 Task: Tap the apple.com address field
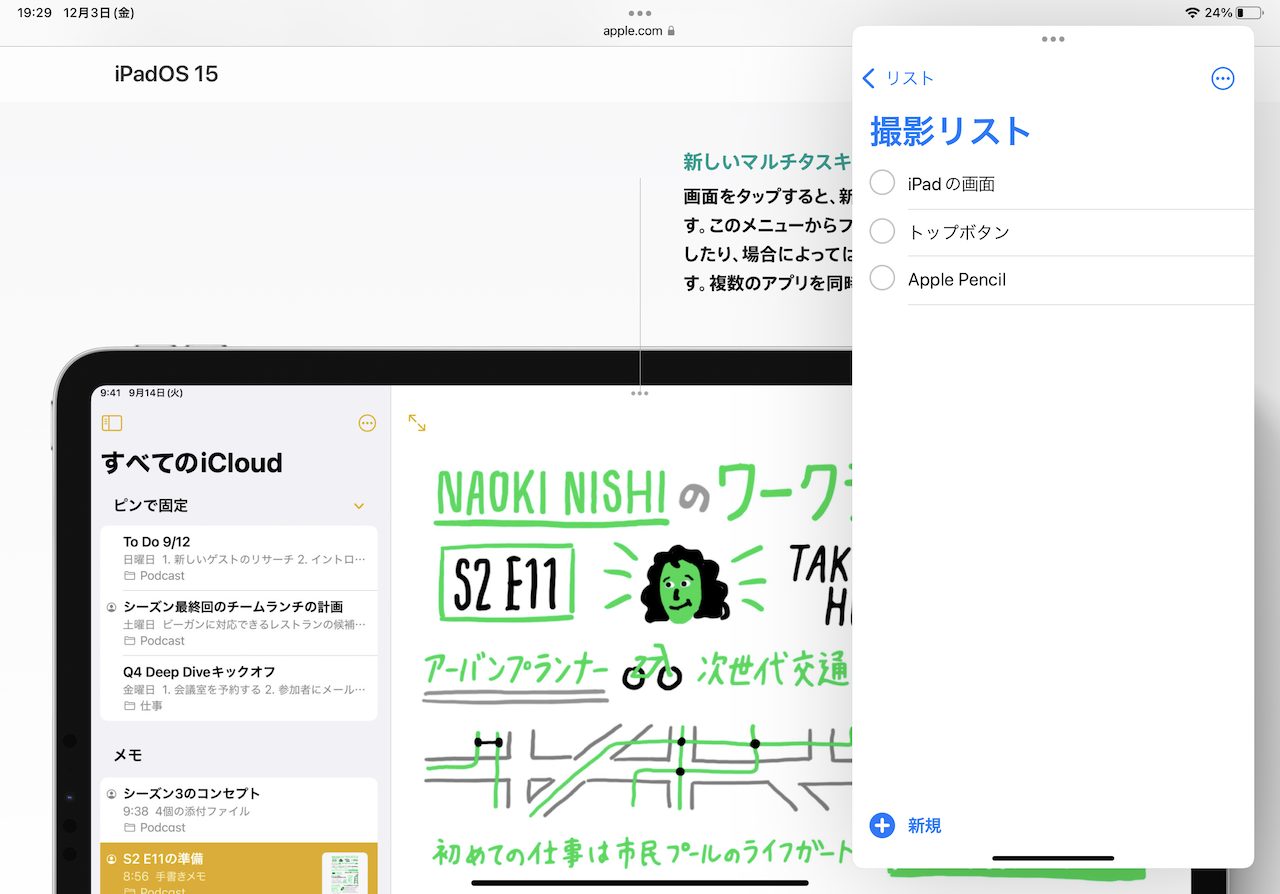[x=640, y=31]
